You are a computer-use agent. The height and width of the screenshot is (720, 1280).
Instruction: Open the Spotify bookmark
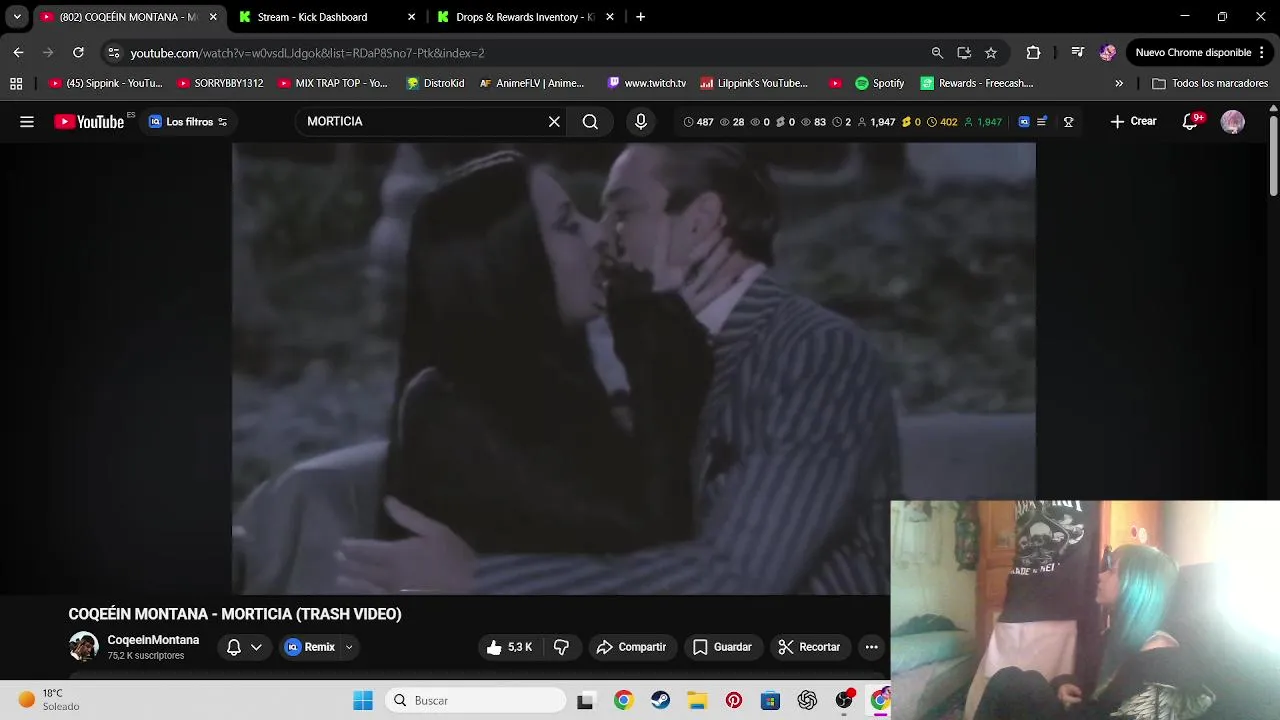[x=879, y=84]
